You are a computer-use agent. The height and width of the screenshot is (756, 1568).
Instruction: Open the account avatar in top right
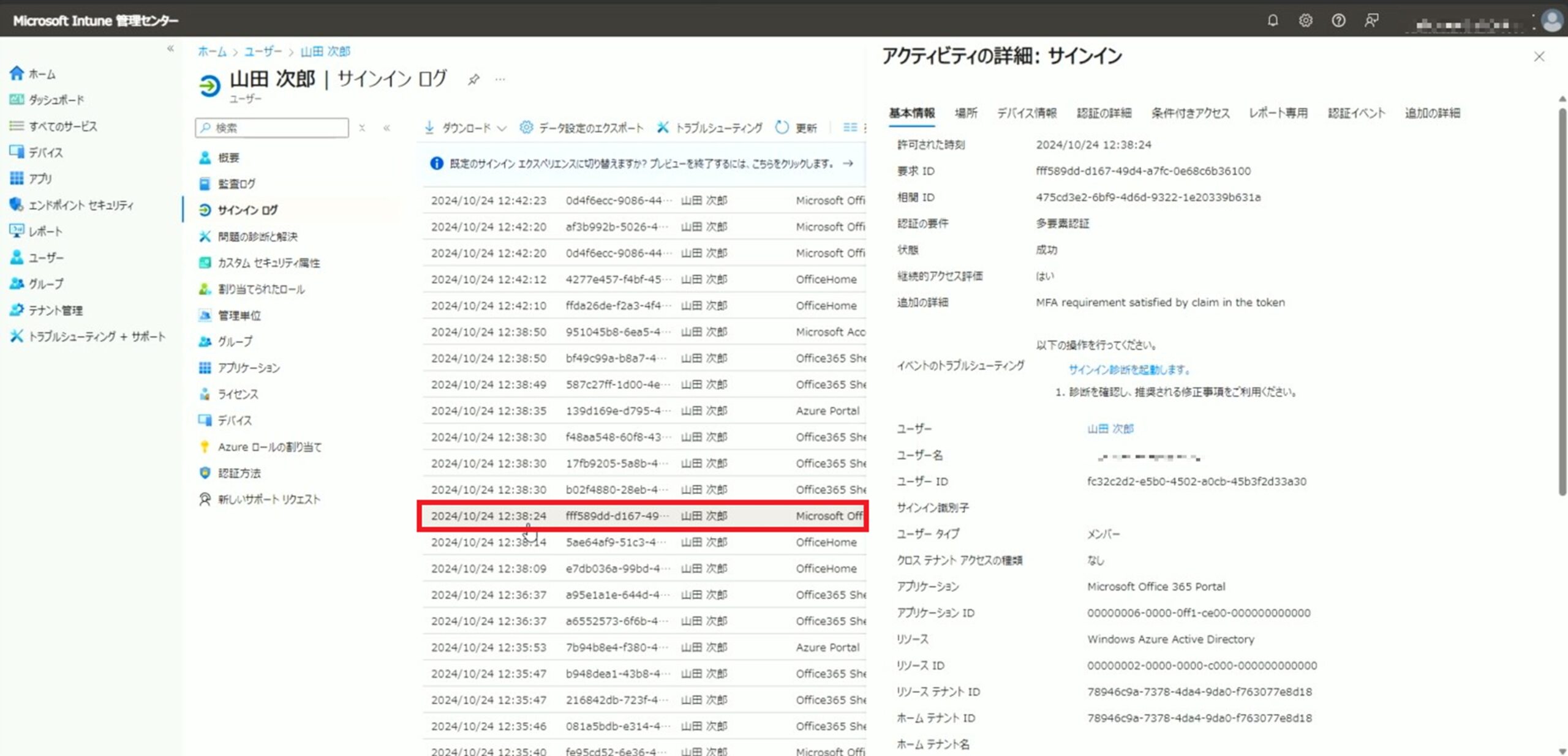1552,21
